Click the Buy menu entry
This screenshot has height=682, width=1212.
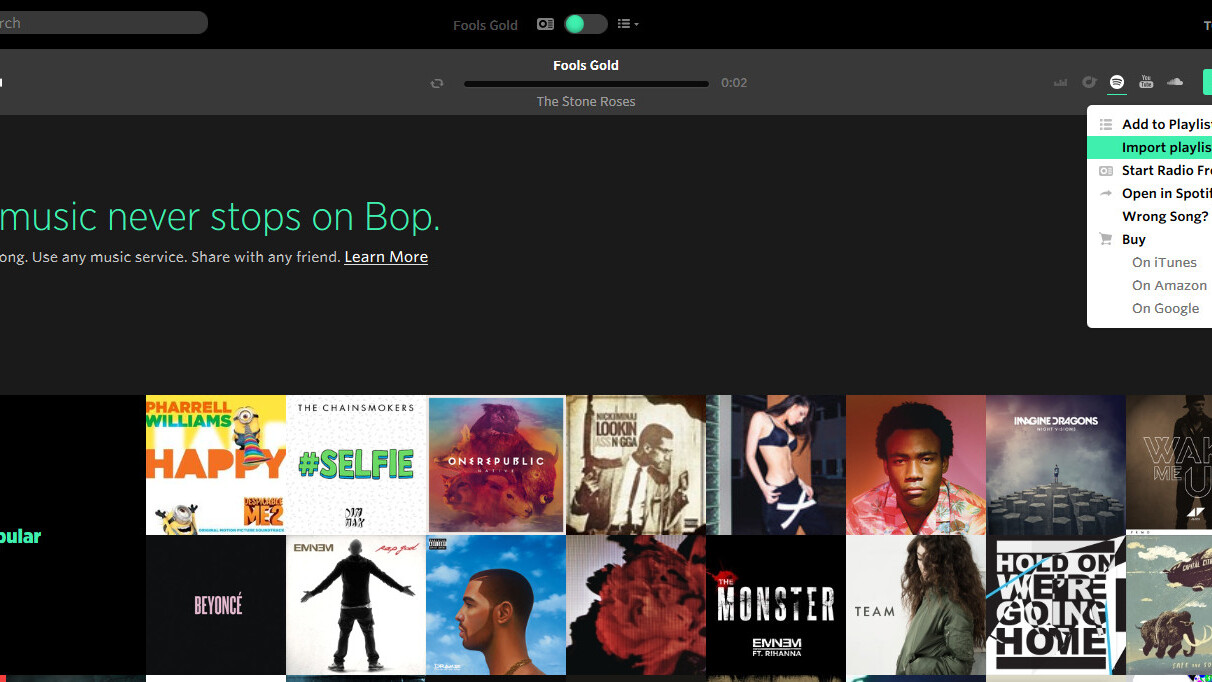pos(1149,239)
